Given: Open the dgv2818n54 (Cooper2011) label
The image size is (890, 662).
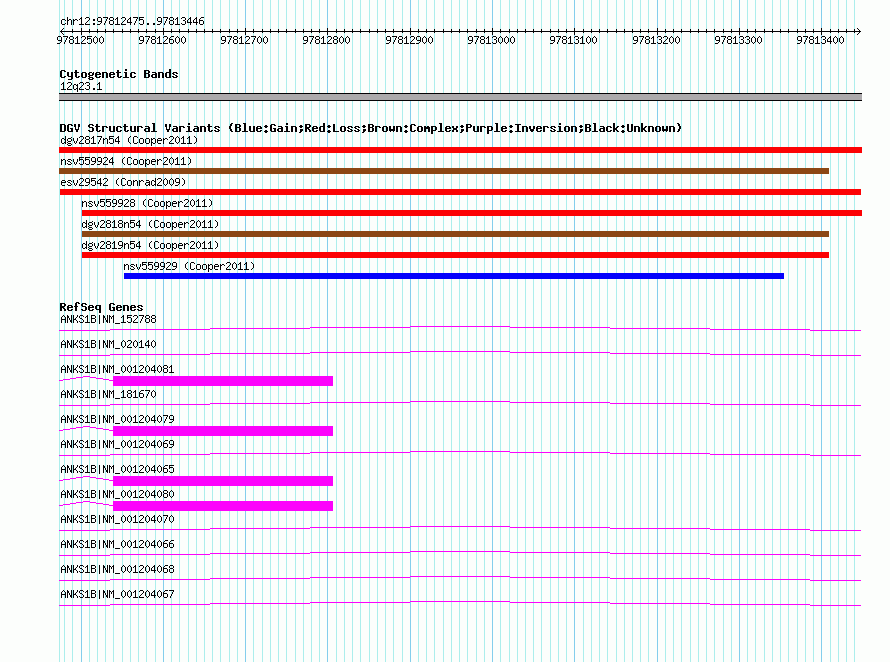Looking at the screenshot, I should 150,224.
